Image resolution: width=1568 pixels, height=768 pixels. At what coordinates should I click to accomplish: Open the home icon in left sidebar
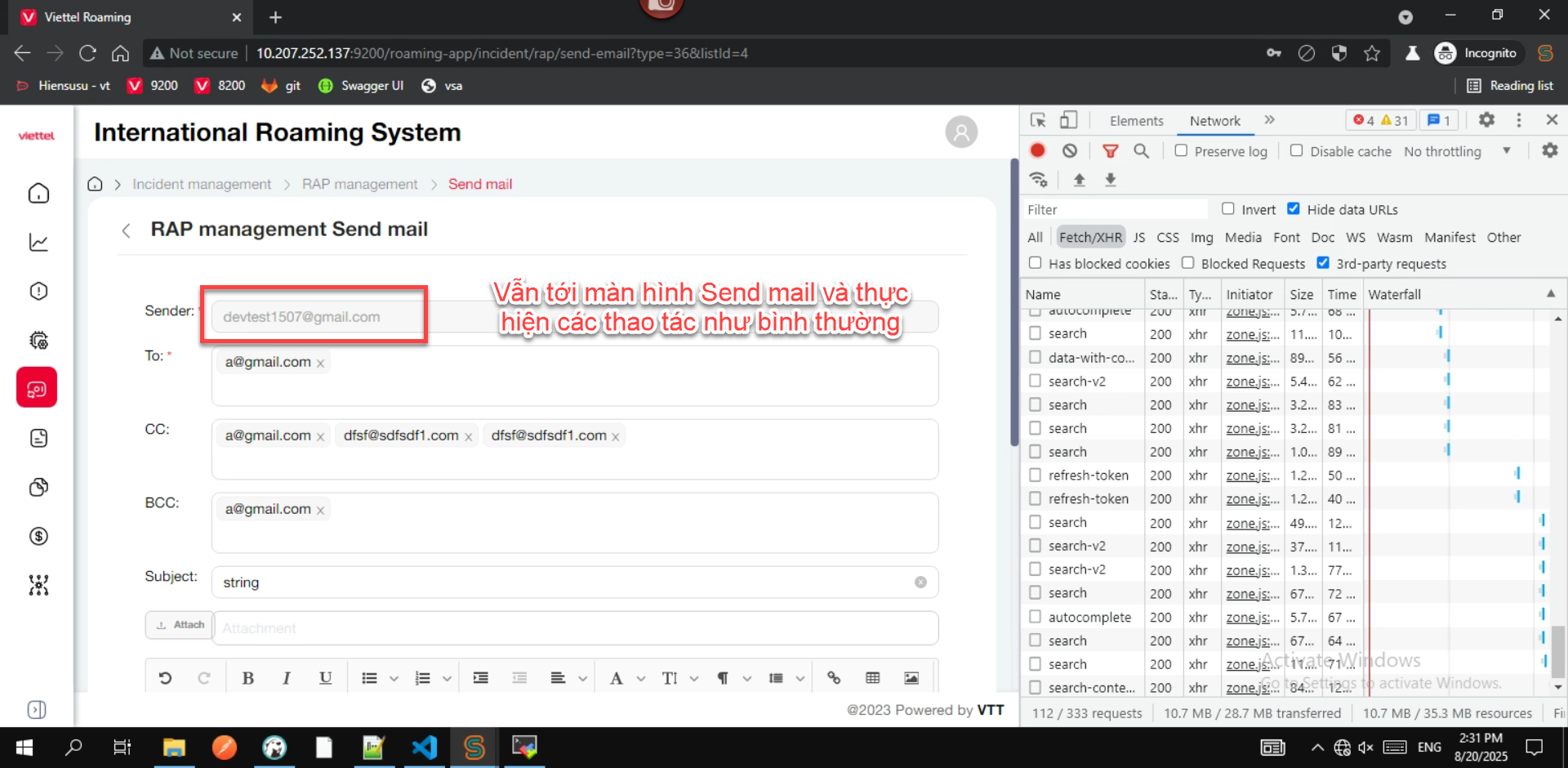(38, 194)
